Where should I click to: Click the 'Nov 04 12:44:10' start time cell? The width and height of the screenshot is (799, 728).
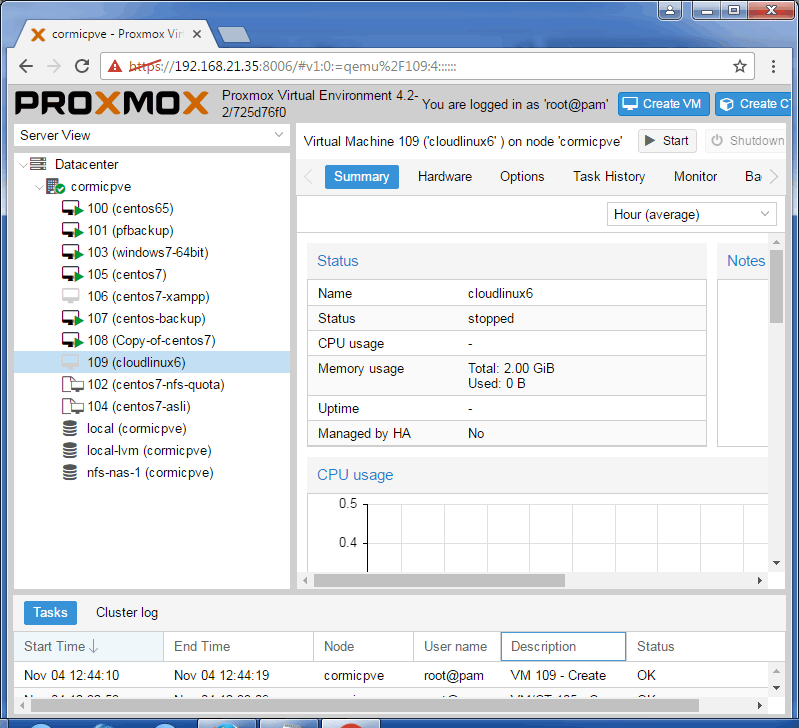pos(71,676)
